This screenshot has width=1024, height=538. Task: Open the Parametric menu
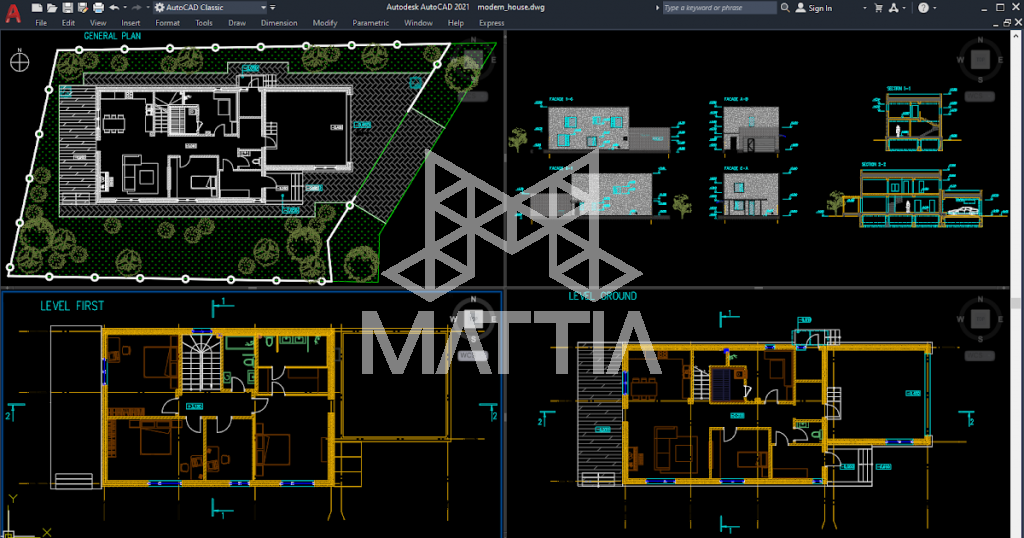click(x=371, y=22)
